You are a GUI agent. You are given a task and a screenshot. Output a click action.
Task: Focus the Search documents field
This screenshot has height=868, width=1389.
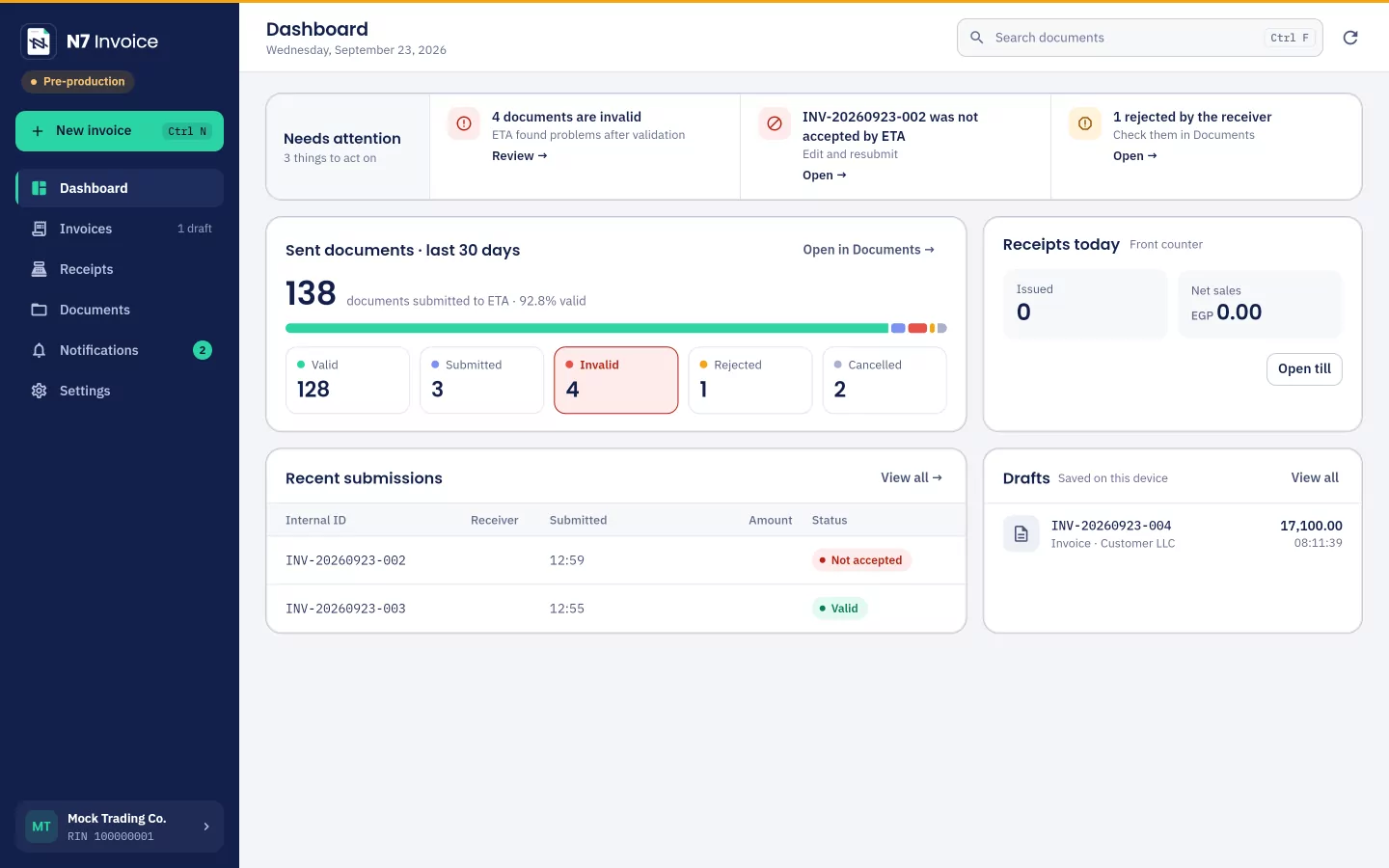click(x=1140, y=38)
